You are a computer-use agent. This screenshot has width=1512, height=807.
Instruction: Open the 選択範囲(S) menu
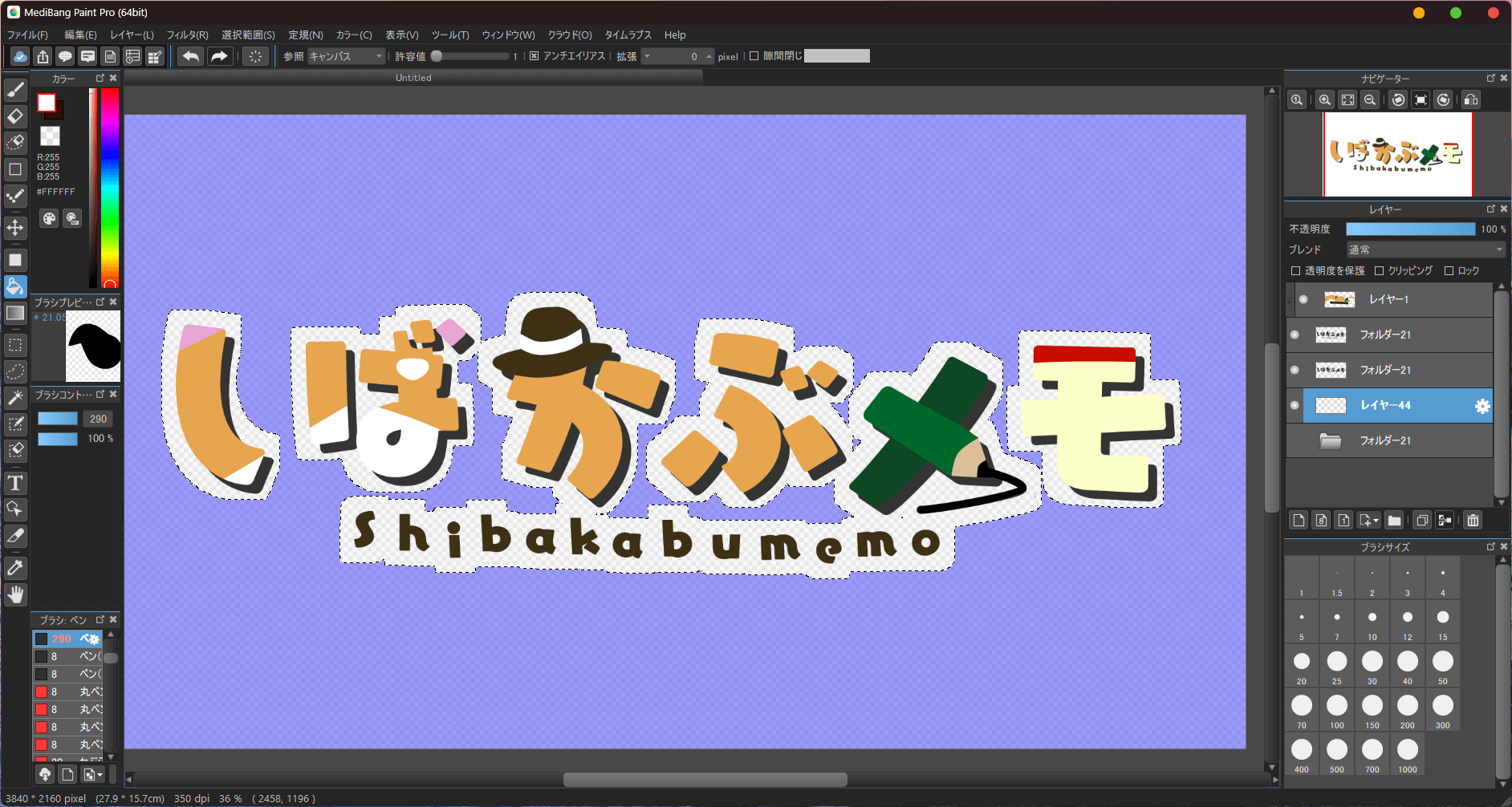248,35
